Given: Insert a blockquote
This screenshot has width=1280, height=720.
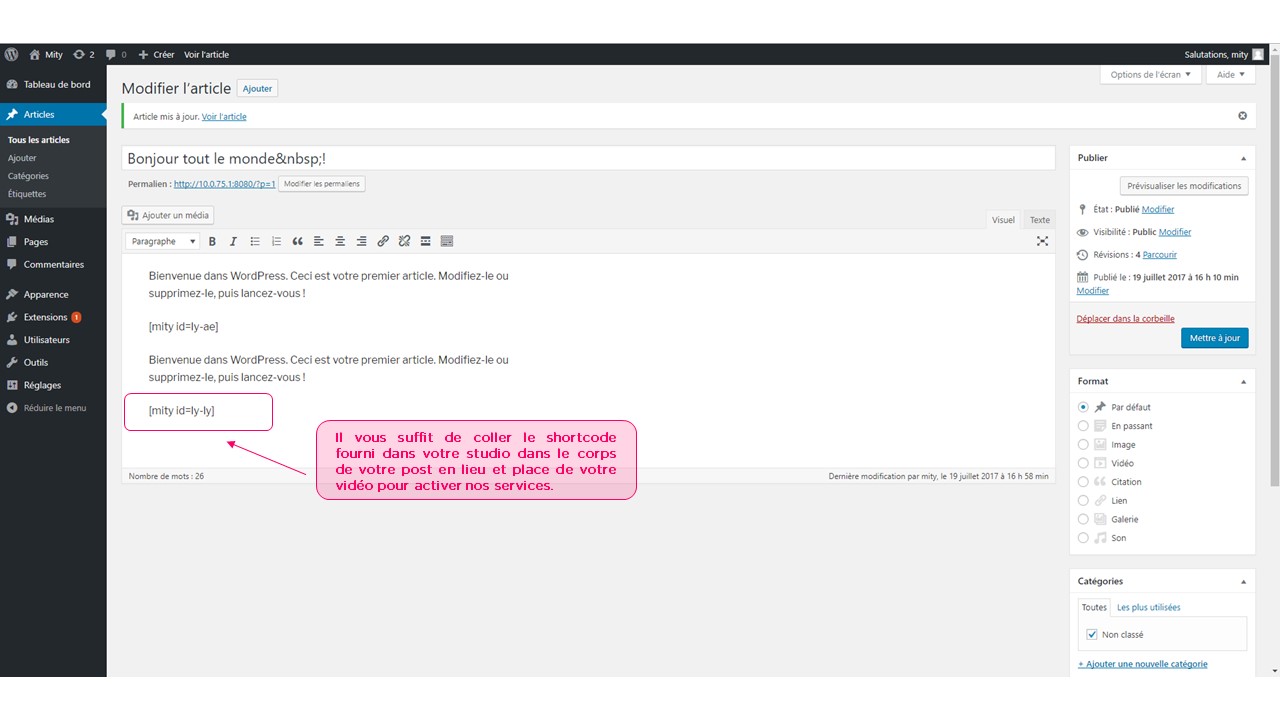Looking at the screenshot, I should point(298,241).
